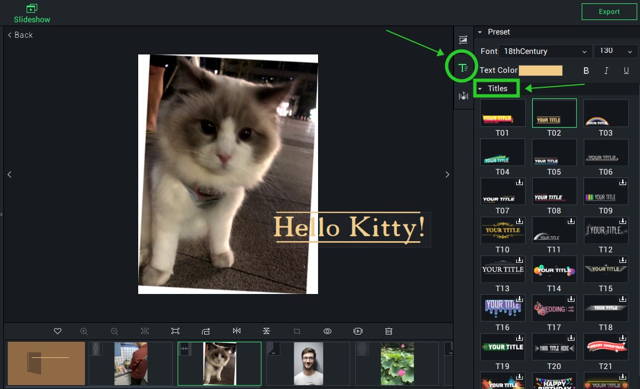Select the T06 title preset
This screenshot has height=389, width=640.
click(x=606, y=152)
